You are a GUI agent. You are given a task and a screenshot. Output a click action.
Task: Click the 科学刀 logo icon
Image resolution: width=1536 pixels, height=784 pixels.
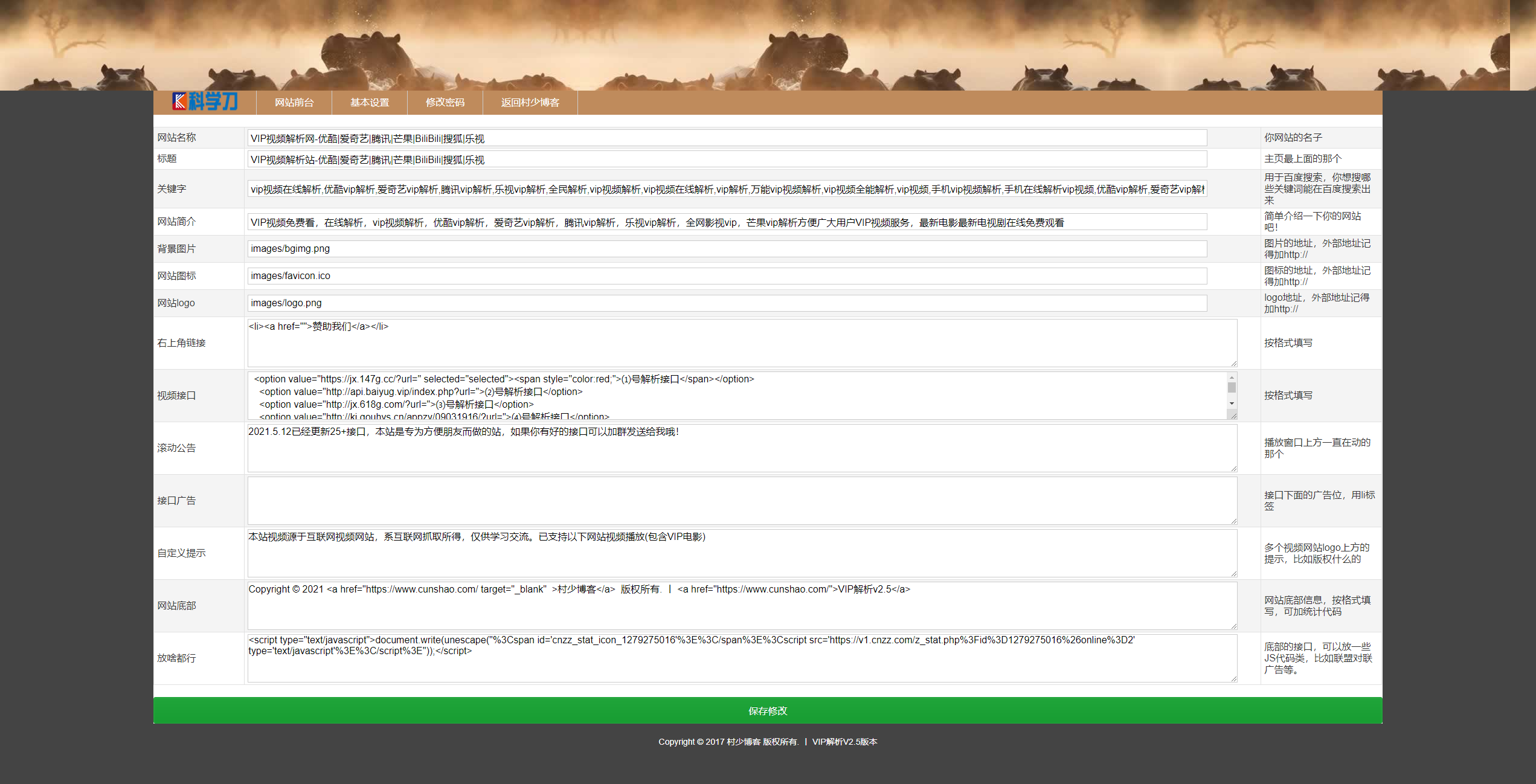click(x=205, y=101)
